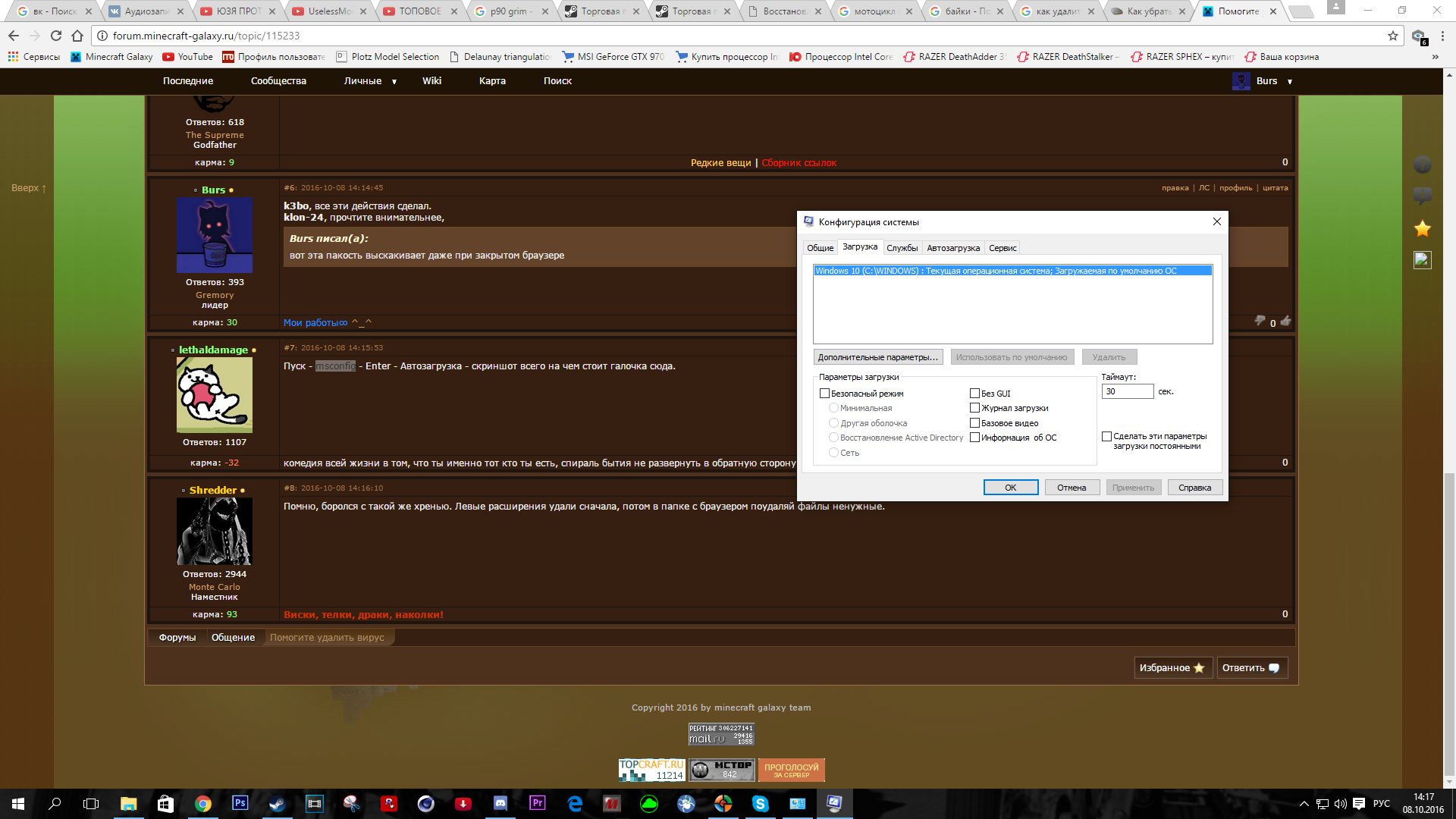Give thumbs down to Burs post
This screenshot has height=819, width=1456.
(x=1260, y=322)
